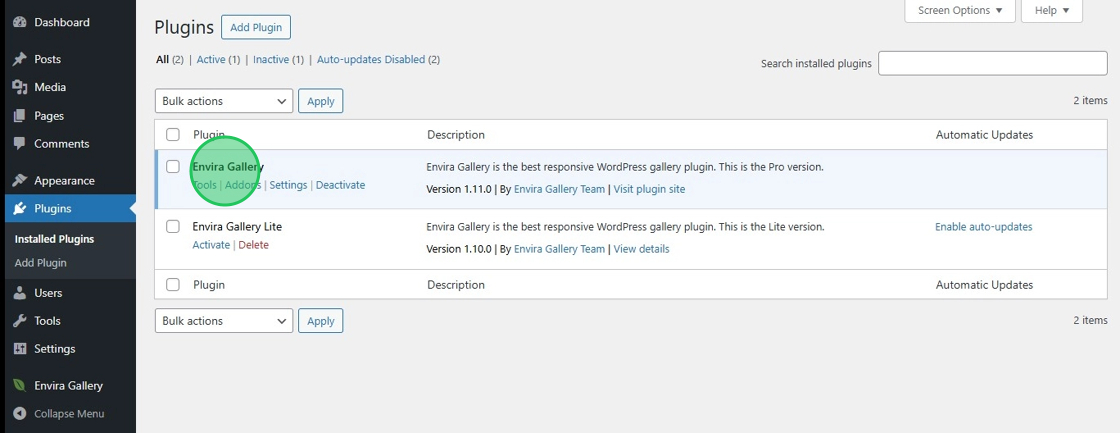This screenshot has width=1120, height=433.
Task: Expand the Screen Options panel
Action: click(x=960, y=10)
